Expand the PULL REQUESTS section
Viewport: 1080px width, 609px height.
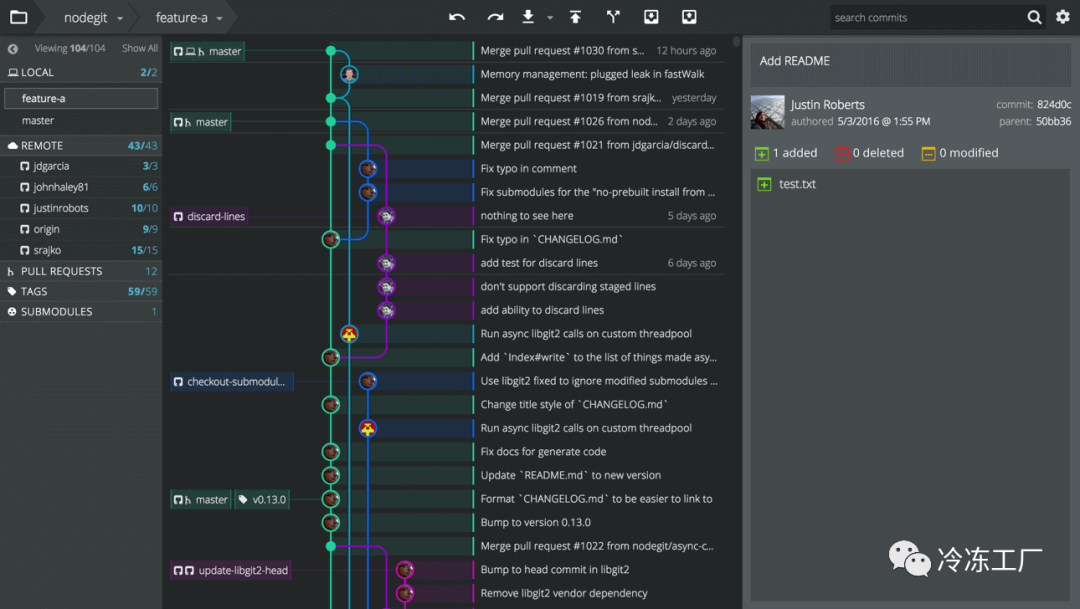62,271
